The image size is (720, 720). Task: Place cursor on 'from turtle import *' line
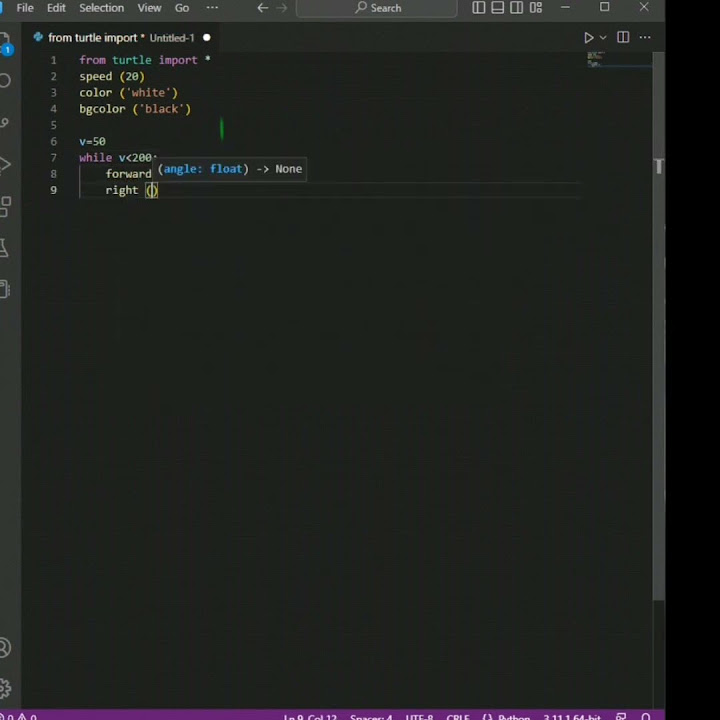click(145, 60)
